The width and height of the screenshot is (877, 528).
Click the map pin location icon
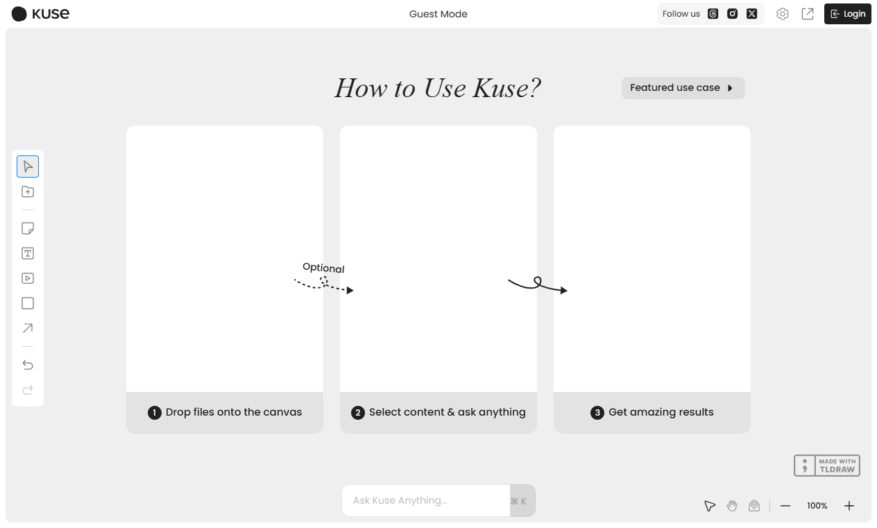pos(755,506)
